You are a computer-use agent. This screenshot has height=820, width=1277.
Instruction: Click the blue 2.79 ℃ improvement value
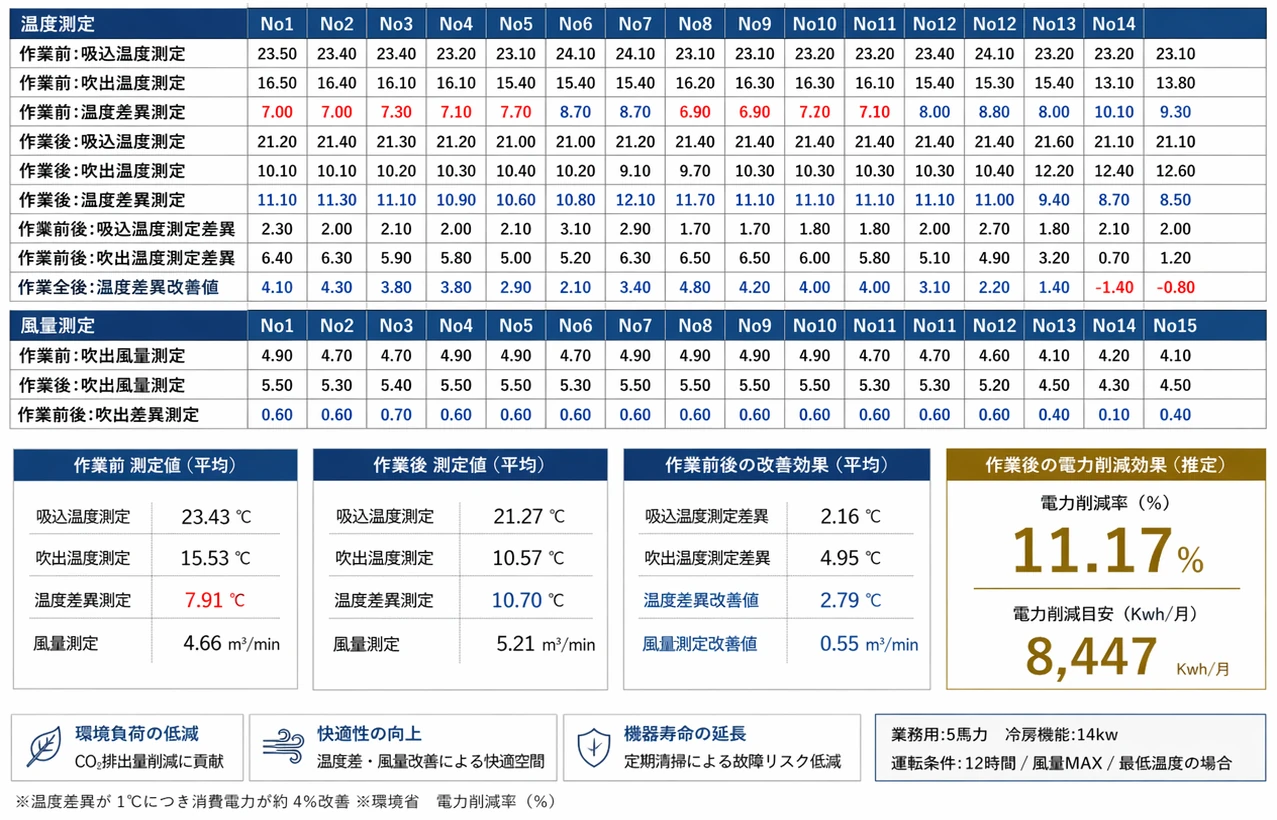pyautogui.click(x=851, y=601)
